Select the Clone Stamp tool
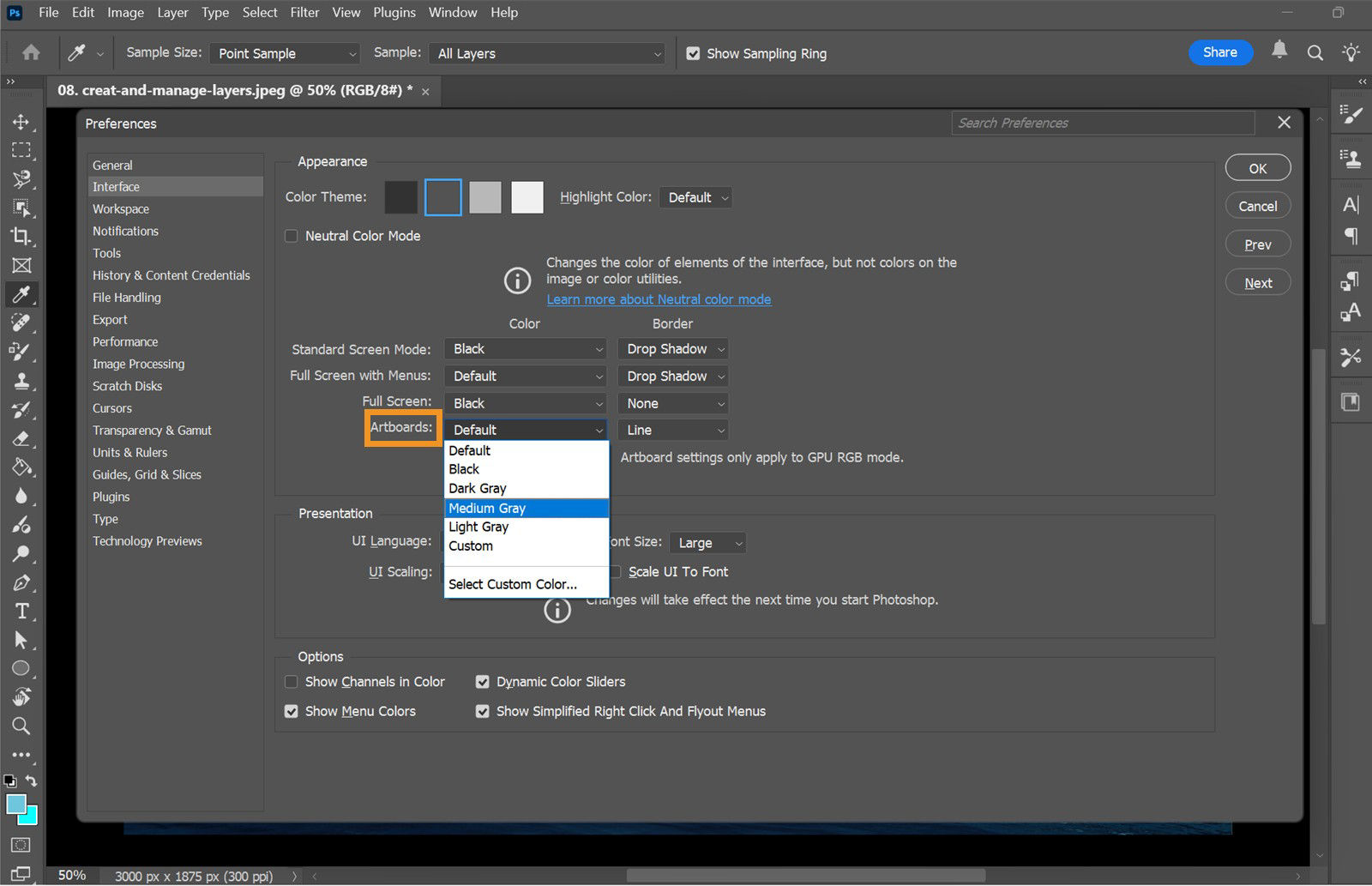 coord(21,380)
